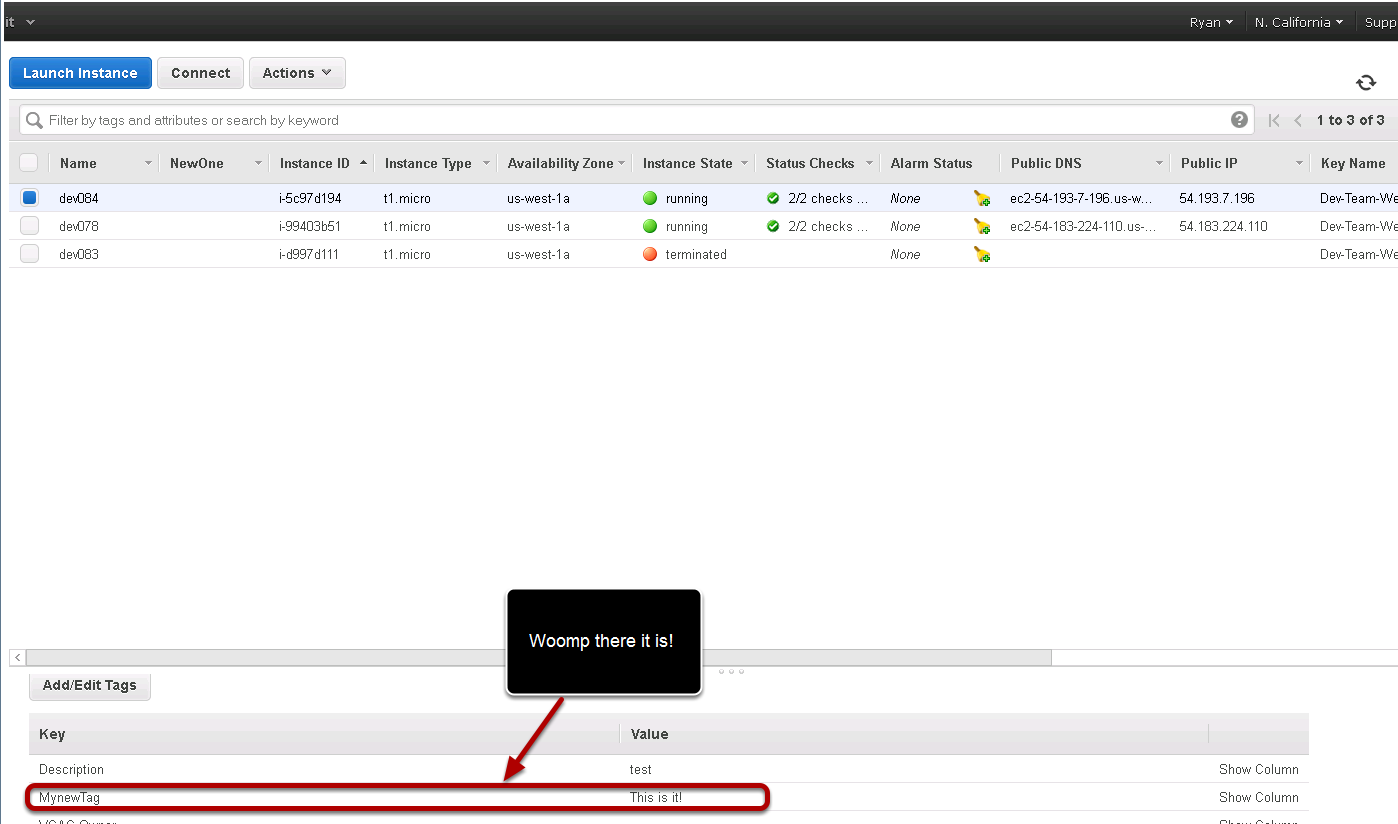The width and height of the screenshot is (1398, 824).
Task: Go to first page of results icon
Action: coord(1274,120)
